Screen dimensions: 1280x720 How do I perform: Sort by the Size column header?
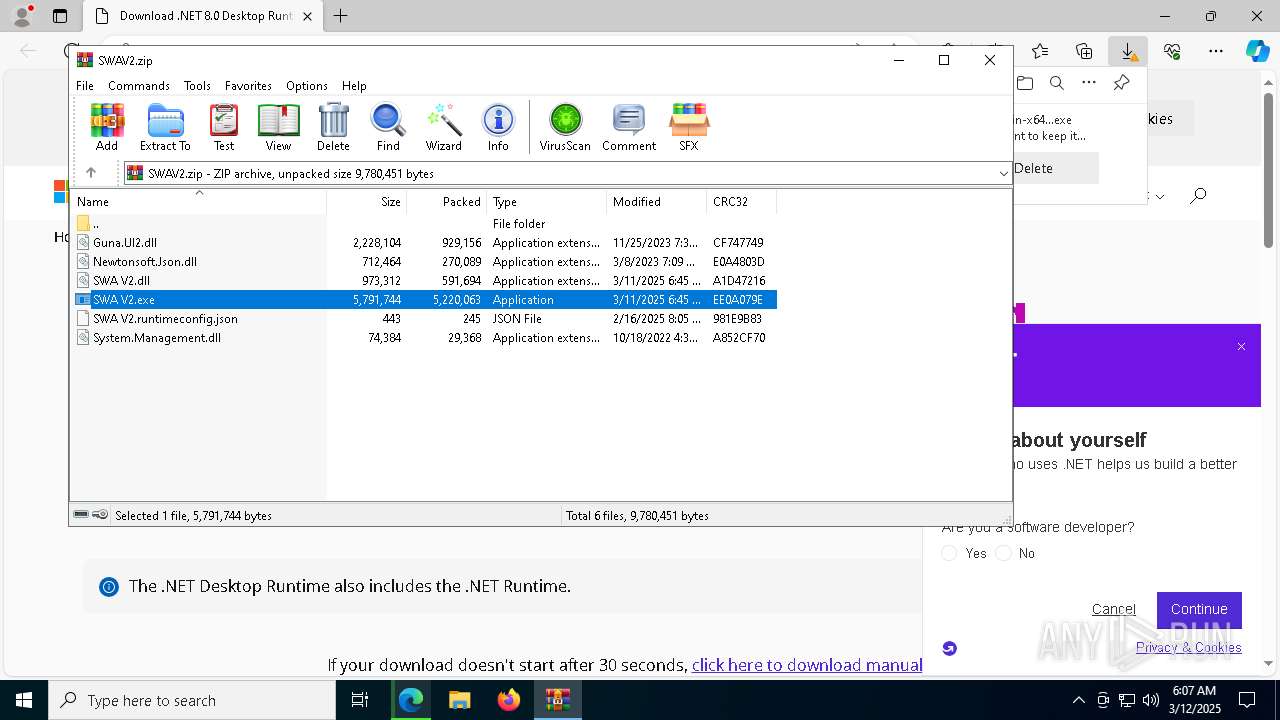367,202
